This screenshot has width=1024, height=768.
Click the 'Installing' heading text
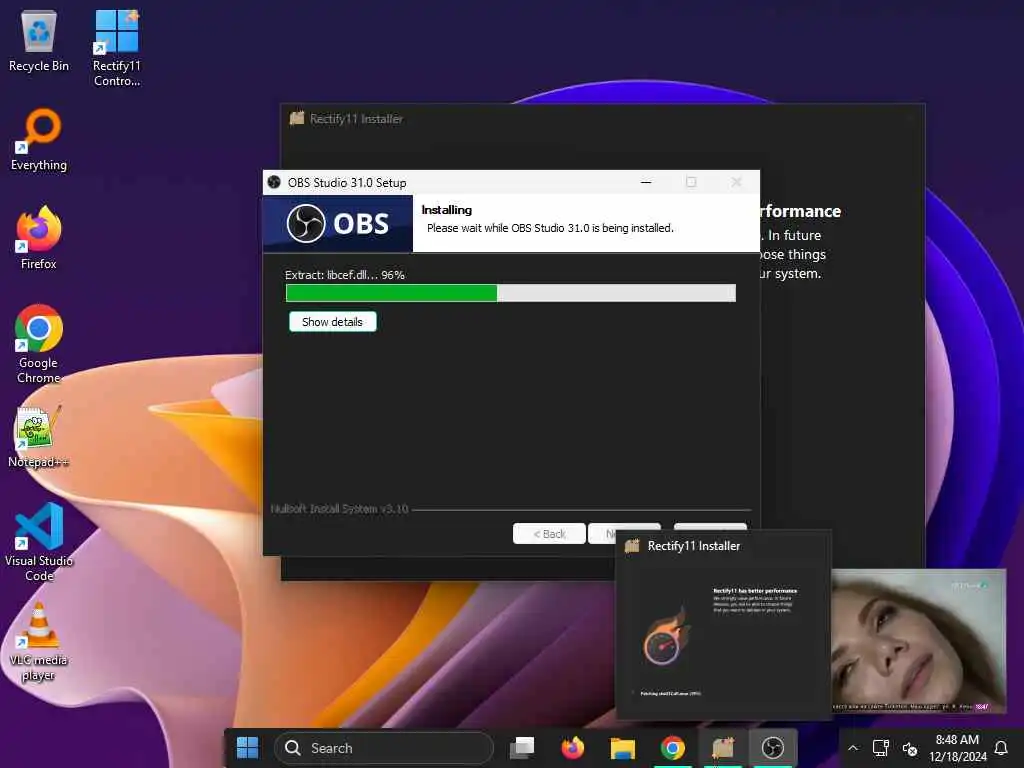pyautogui.click(x=447, y=210)
